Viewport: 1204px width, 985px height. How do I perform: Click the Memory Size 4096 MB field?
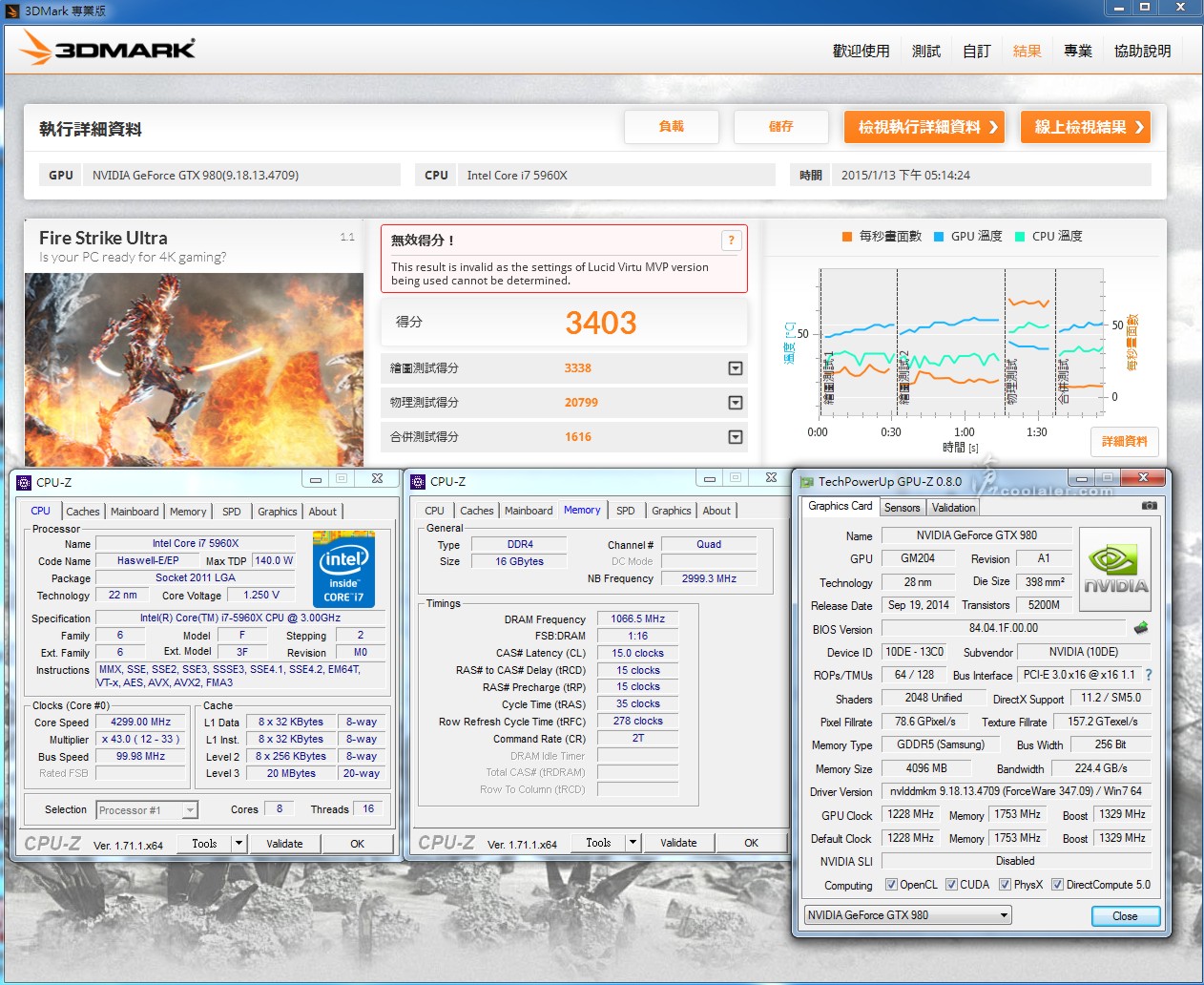click(926, 767)
